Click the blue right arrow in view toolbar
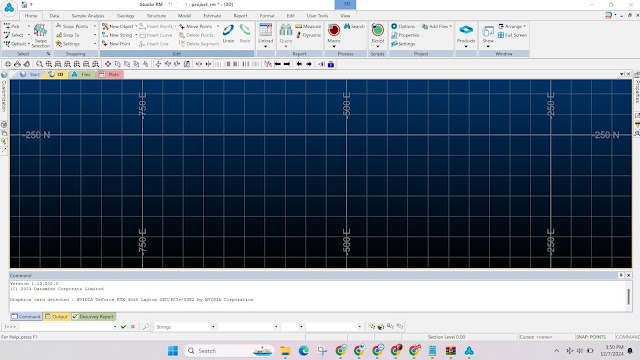Viewport: 640px width, 360px height. pos(309,64)
